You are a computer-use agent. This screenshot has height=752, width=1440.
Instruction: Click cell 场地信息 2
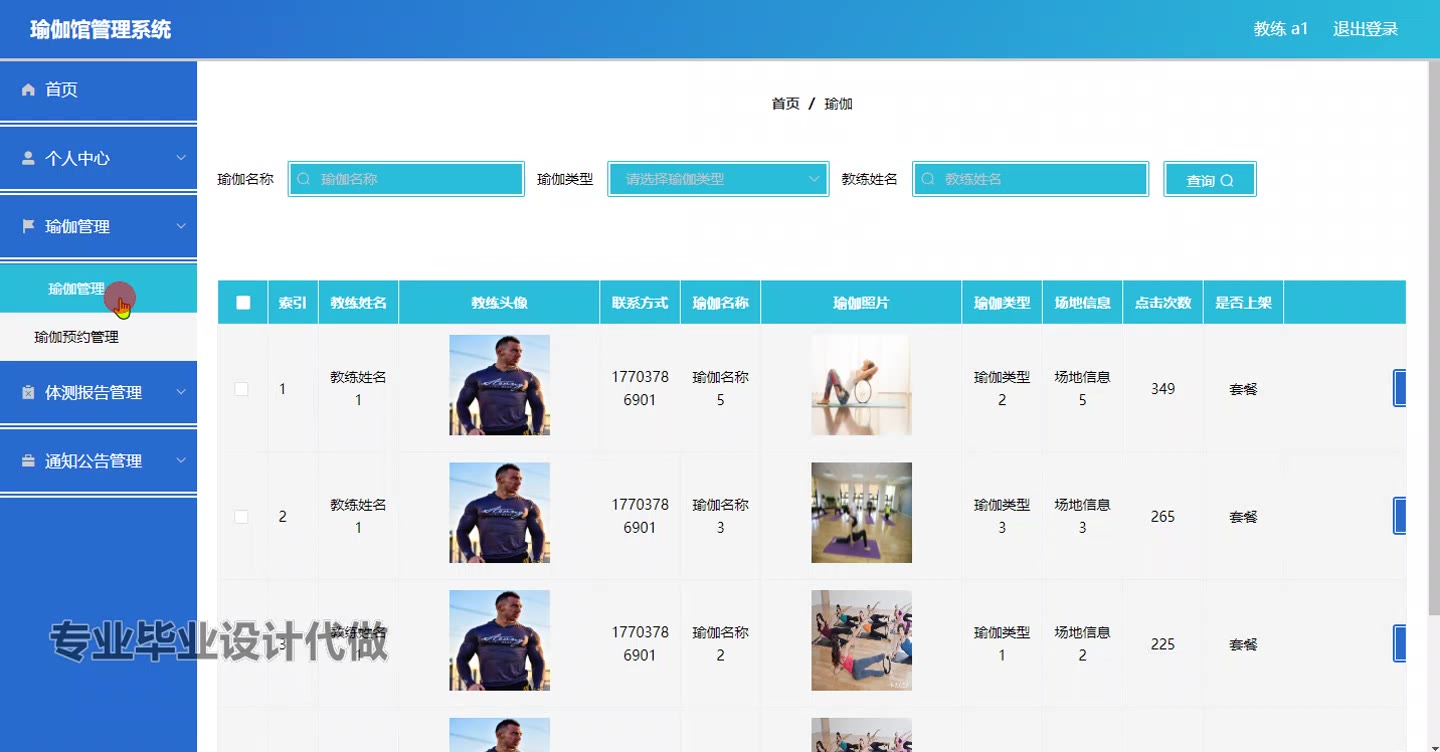[x=1082, y=644]
